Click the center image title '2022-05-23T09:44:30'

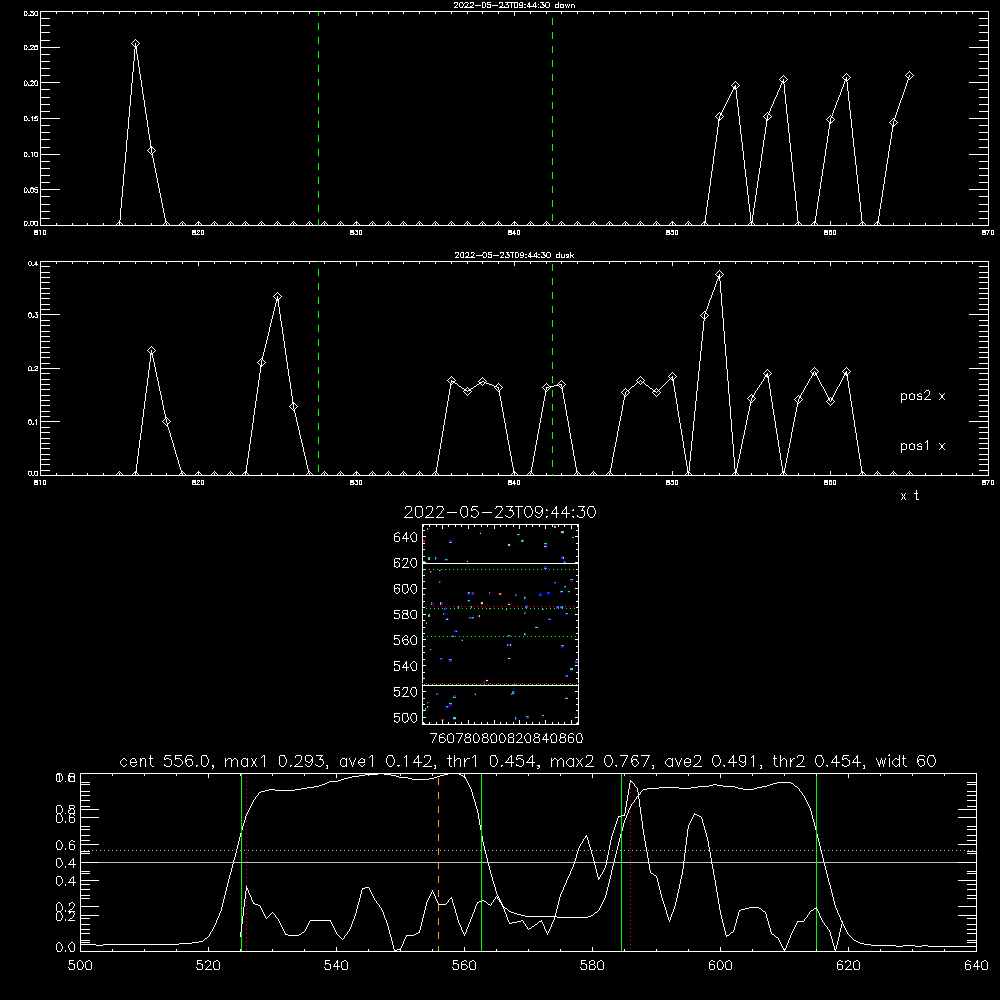pyautogui.click(x=500, y=512)
